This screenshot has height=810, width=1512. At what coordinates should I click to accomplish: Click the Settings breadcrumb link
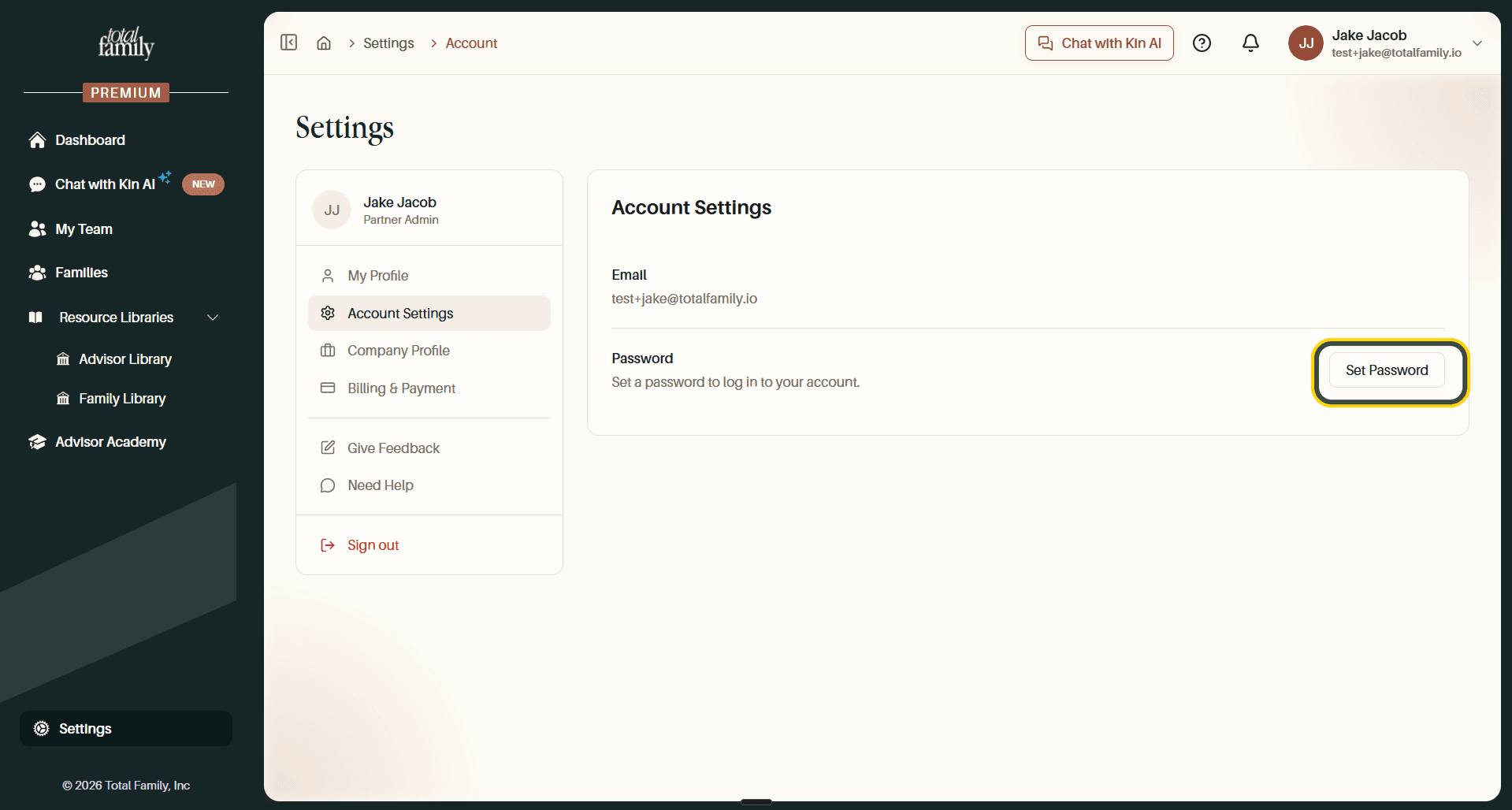pos(388,43)
